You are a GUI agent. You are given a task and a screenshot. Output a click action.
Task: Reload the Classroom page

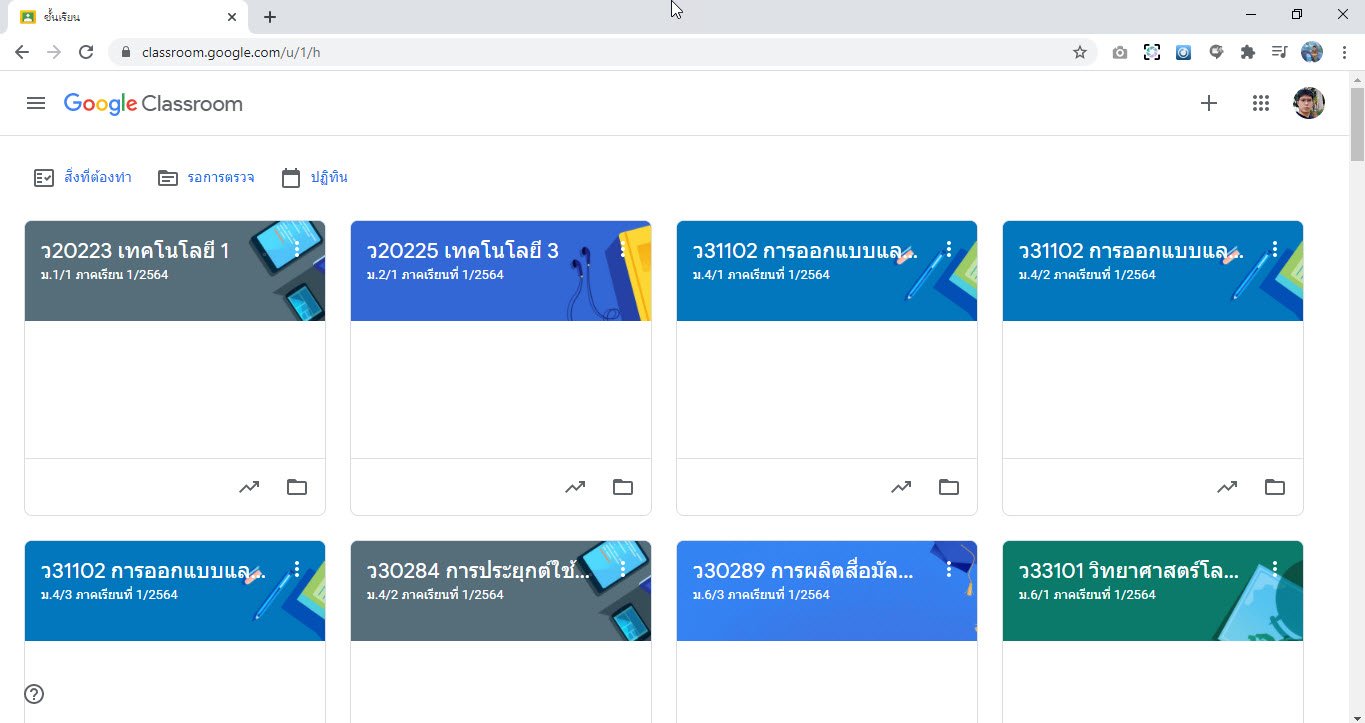(86, 52)
